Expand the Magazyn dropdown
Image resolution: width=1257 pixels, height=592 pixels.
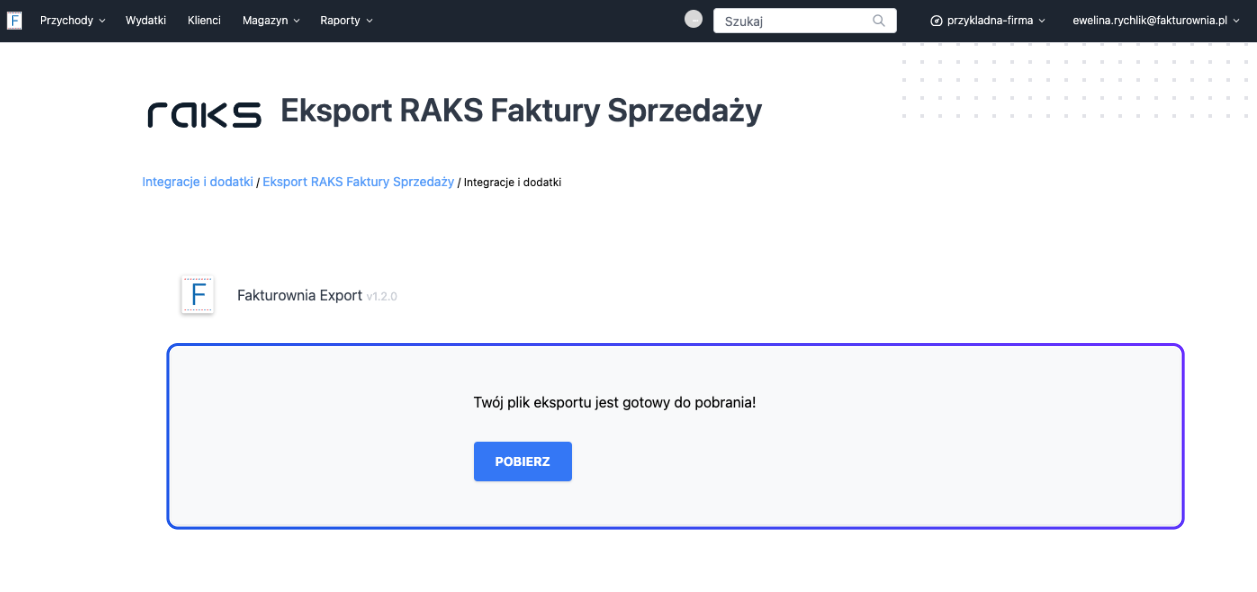coord(269,20)
